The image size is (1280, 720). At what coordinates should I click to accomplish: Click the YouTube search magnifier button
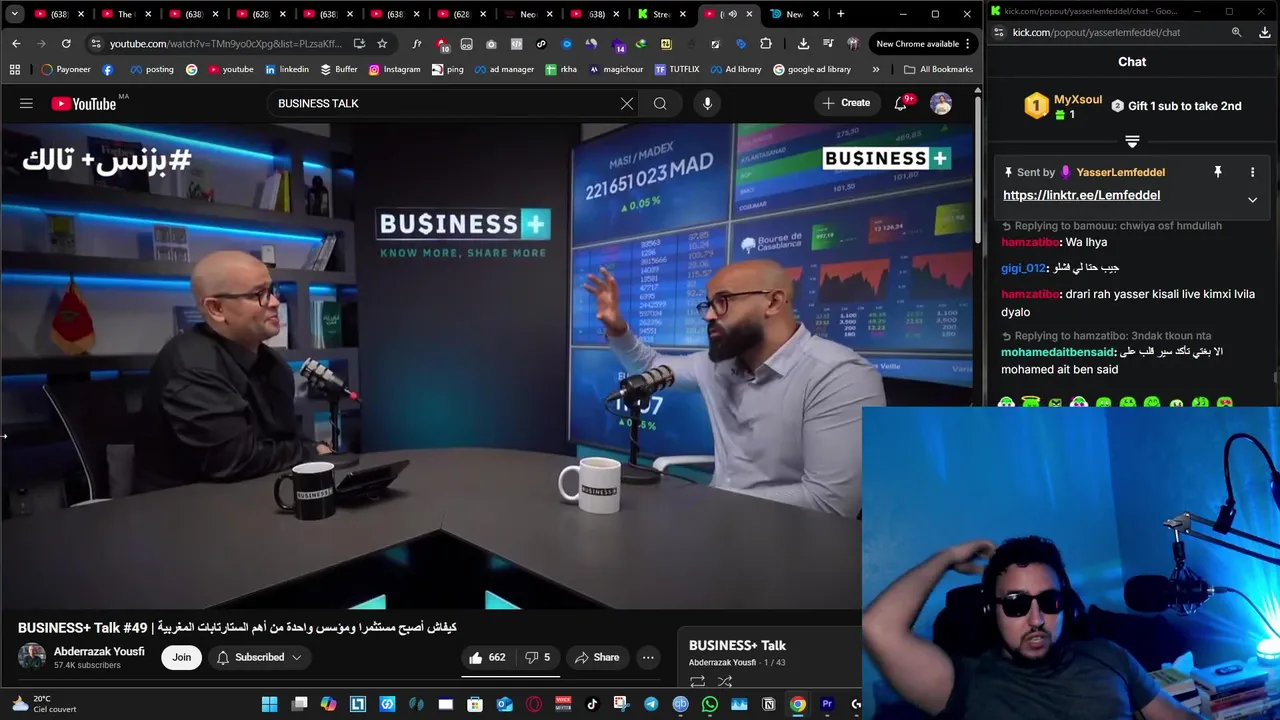[660, 103]
